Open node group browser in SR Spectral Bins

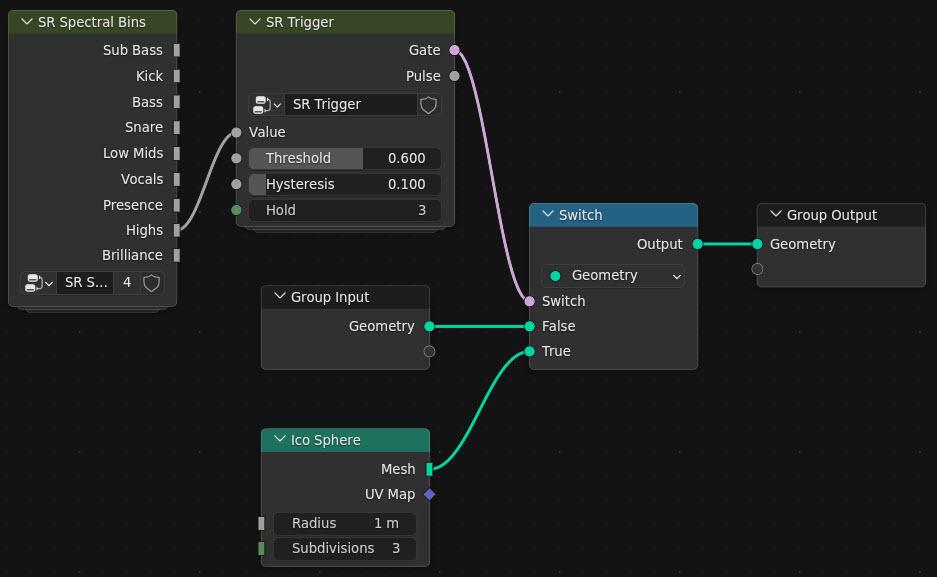(39, 283)
